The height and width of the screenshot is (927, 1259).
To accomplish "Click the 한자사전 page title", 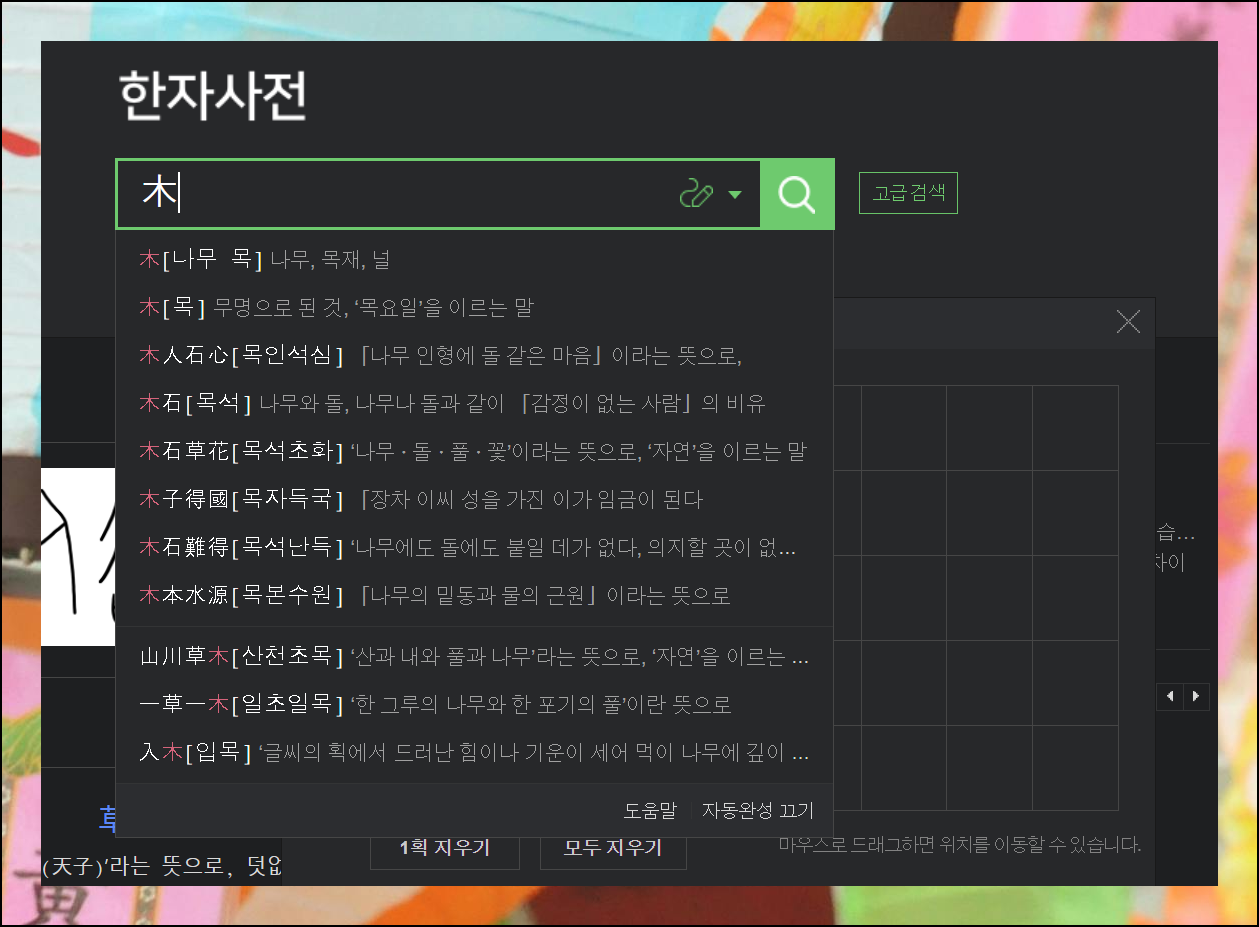I will click(x=212, y=96).
